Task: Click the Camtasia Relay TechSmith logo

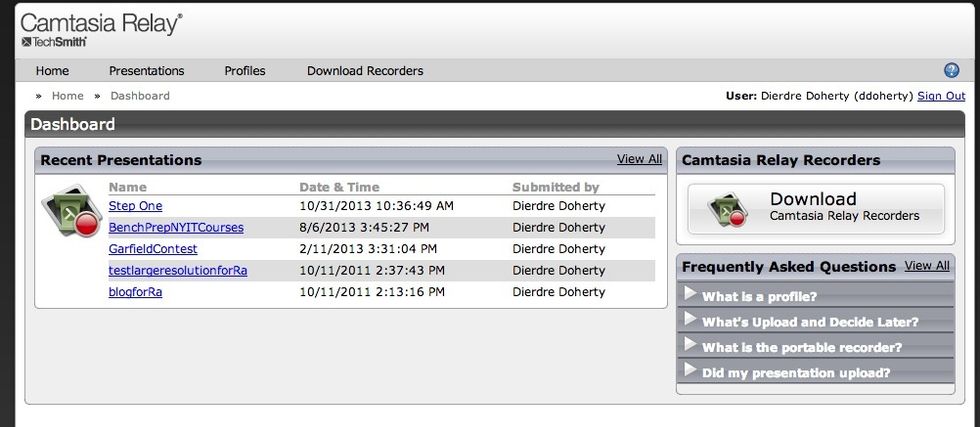Action: pos(100,29)
